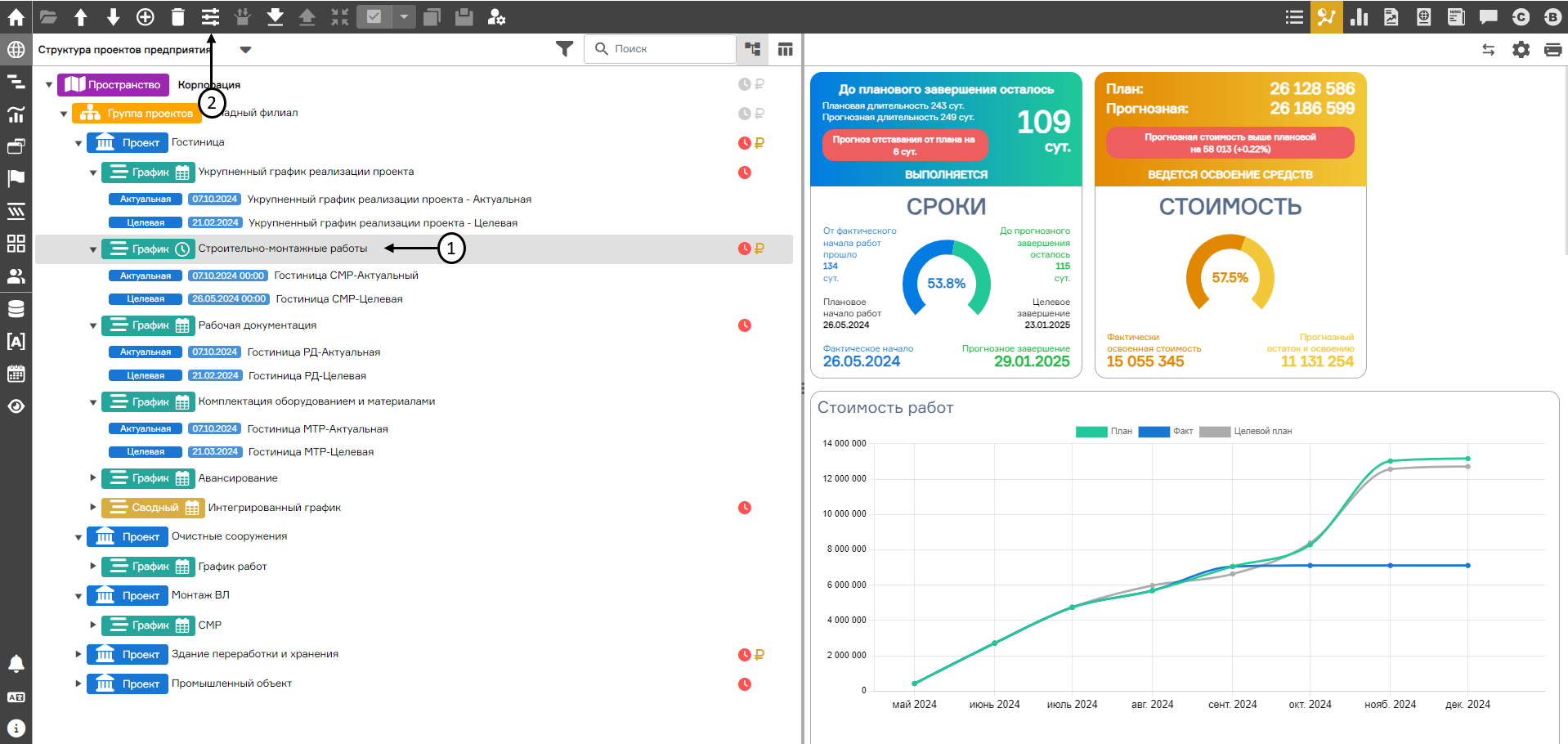
Task: Open user access settings icon
Action: click(x=496, y=16)
